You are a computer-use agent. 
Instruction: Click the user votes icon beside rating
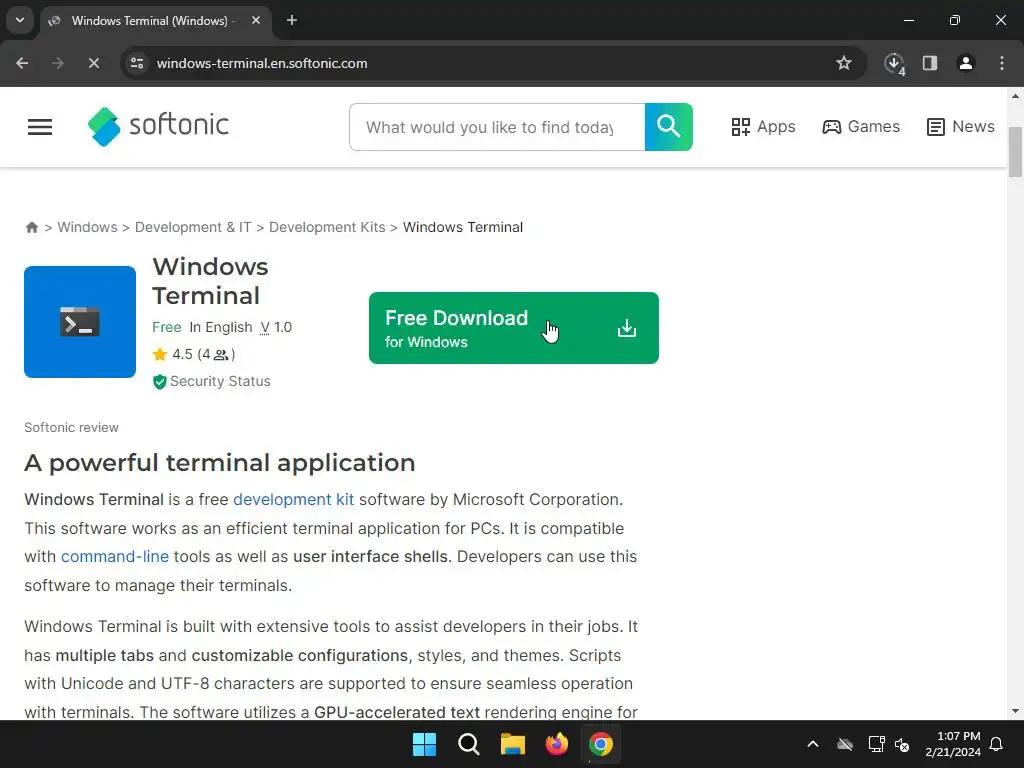tap(221, 355)
